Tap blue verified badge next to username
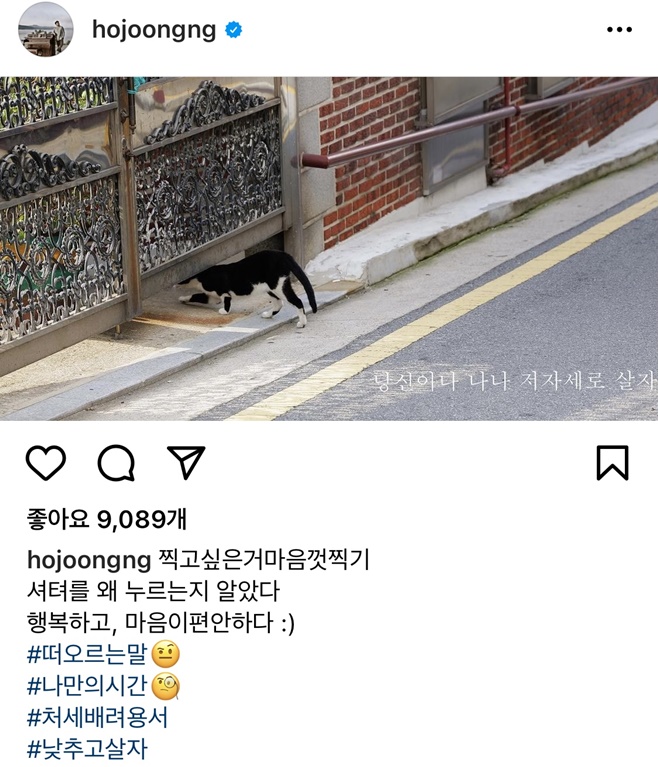Viewport: 658px width, 767px height. tap(233, 30)
